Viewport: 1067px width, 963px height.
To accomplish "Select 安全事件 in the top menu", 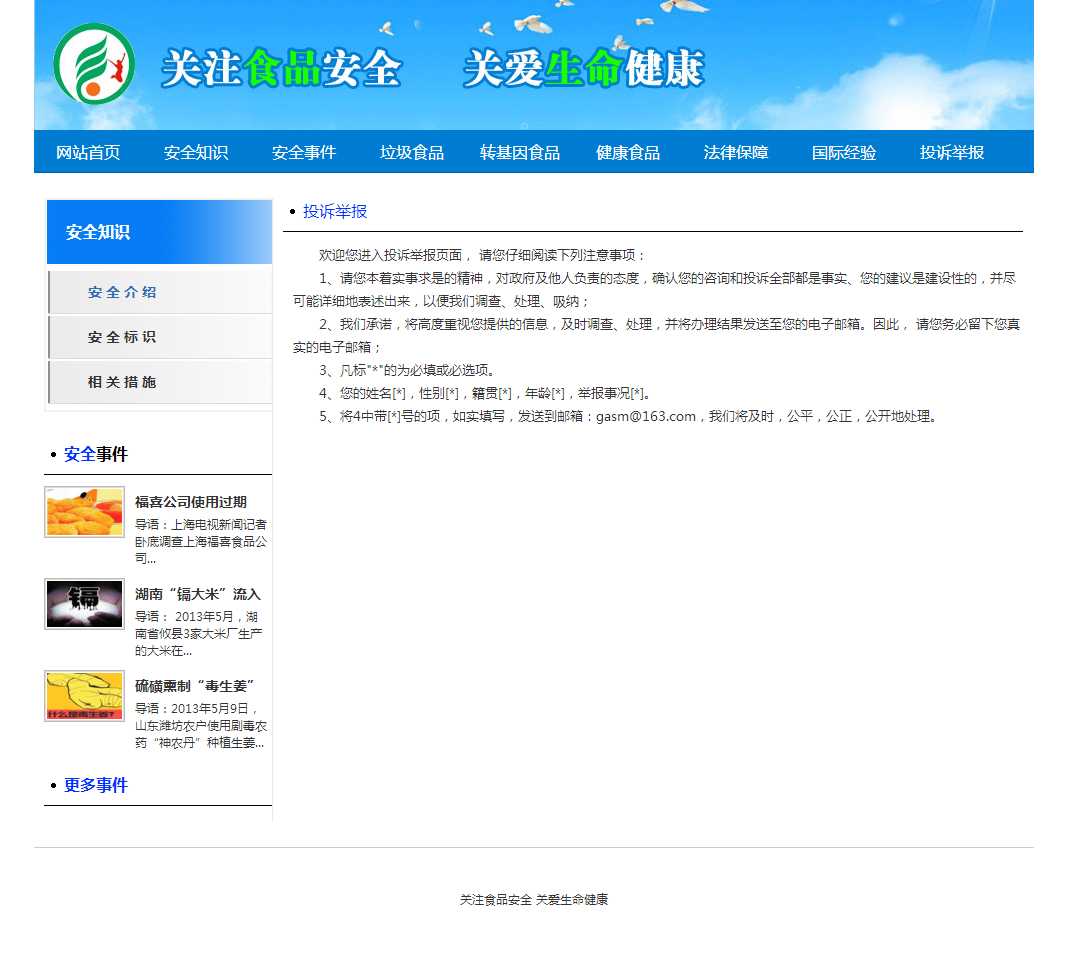I will [304, 152].
